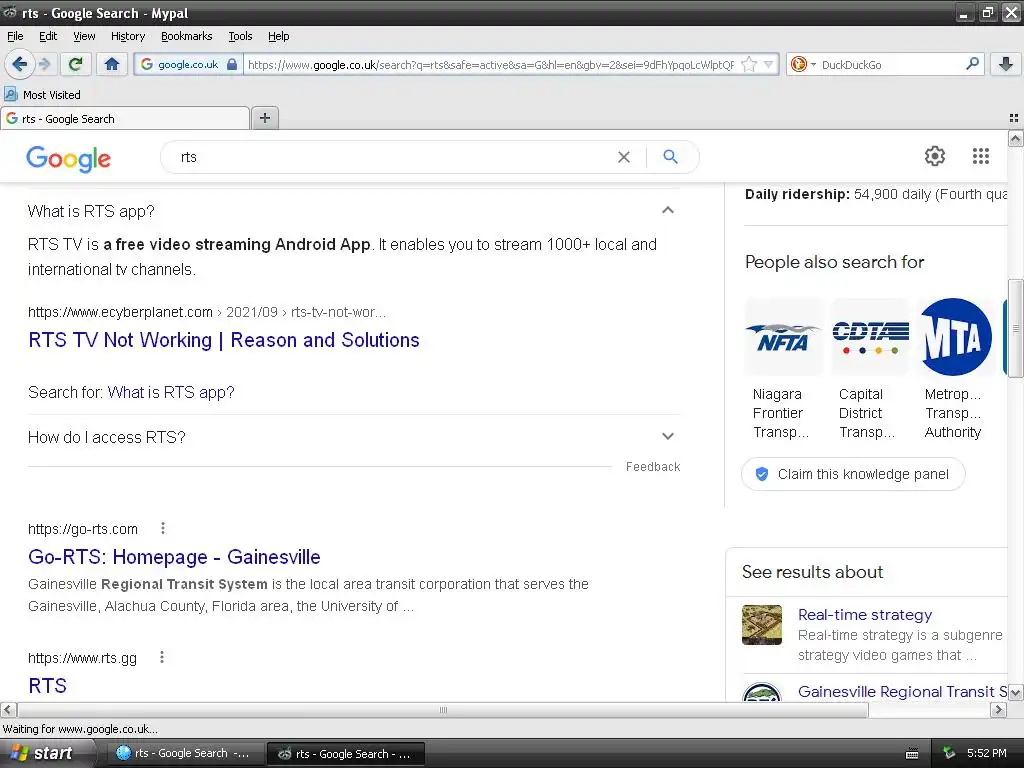Screen dimensions: 1024x768
Task: Clear the search query with the X
Action: (x=624, y=157)
